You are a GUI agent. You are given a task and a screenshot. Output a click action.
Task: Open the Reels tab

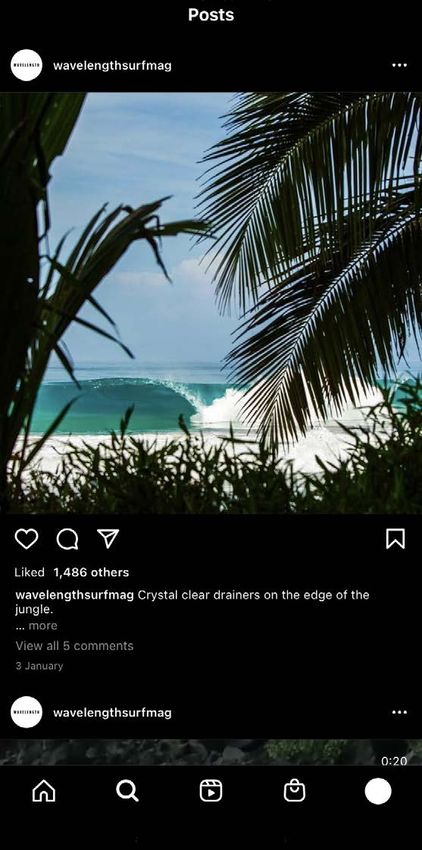[210, 791]
